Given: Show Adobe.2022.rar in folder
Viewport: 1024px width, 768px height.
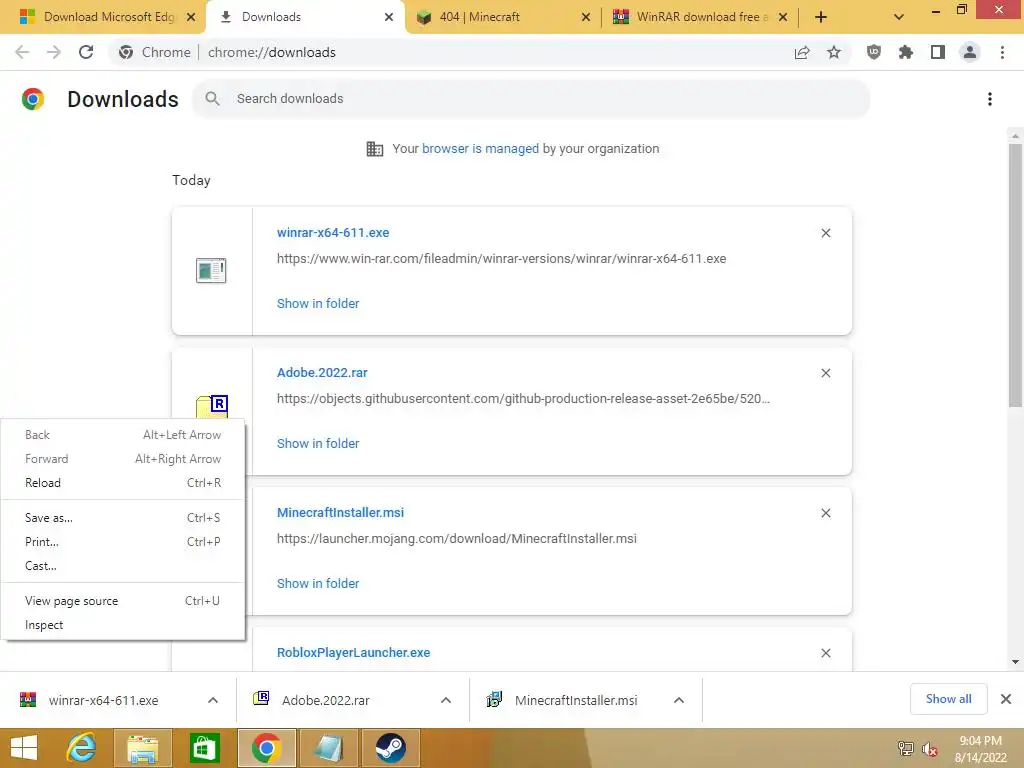Looking at the screenshot, I should pyautogui.click(x=318, y=443).
